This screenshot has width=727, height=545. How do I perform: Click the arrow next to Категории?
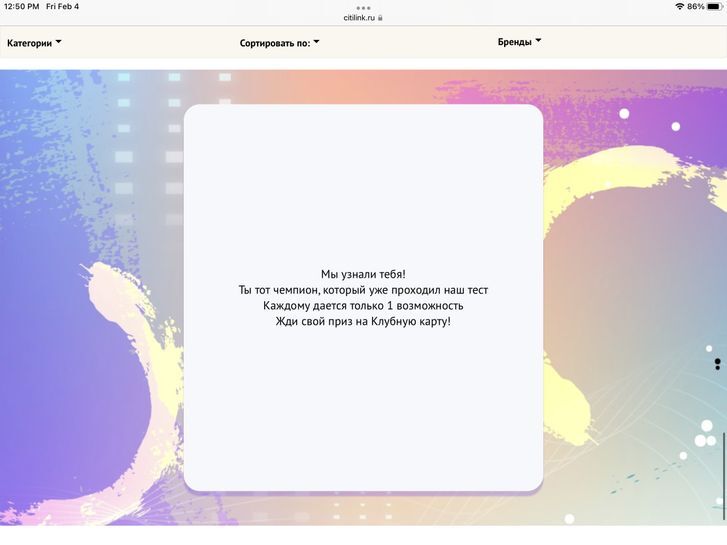(x=58, y=42)
